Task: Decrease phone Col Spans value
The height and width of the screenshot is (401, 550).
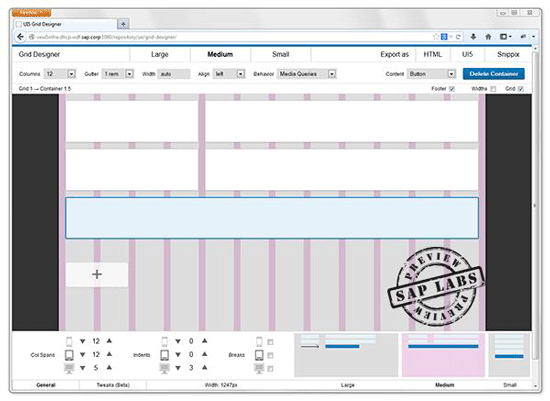Action: 83,341
